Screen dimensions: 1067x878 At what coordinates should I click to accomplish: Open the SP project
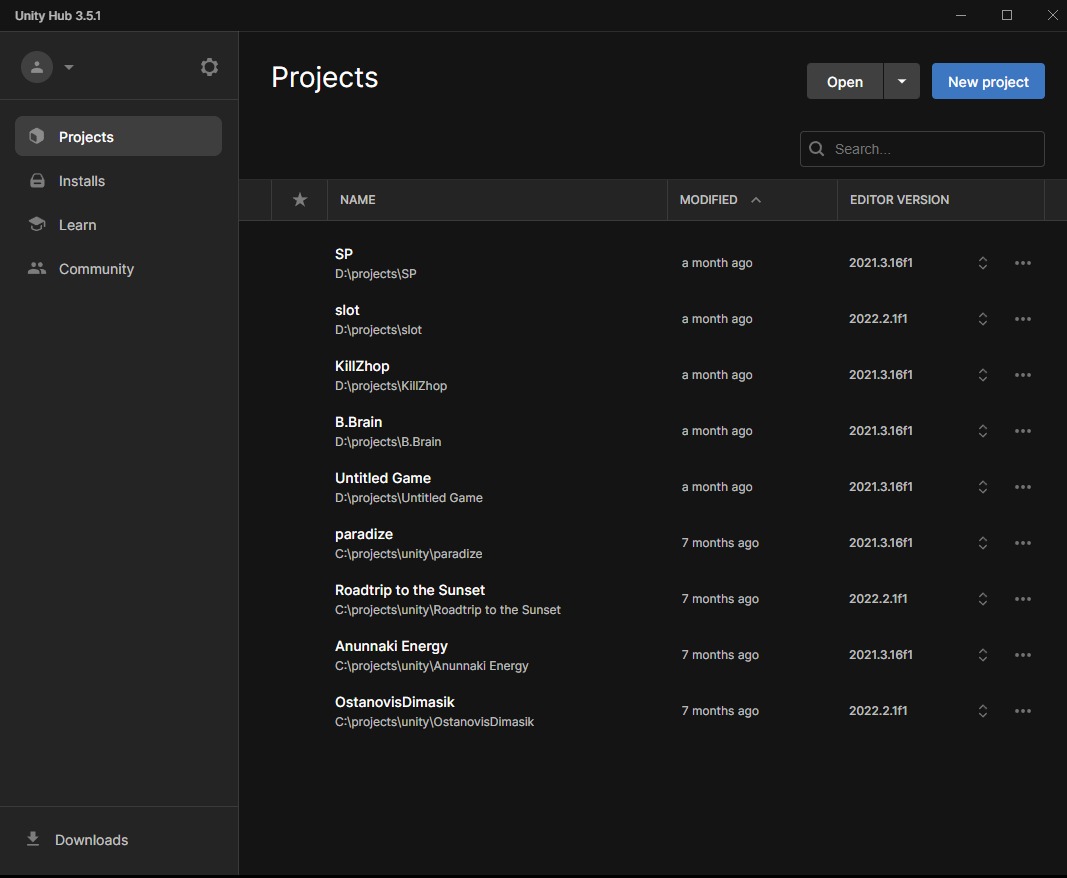[x=344, y=254]
